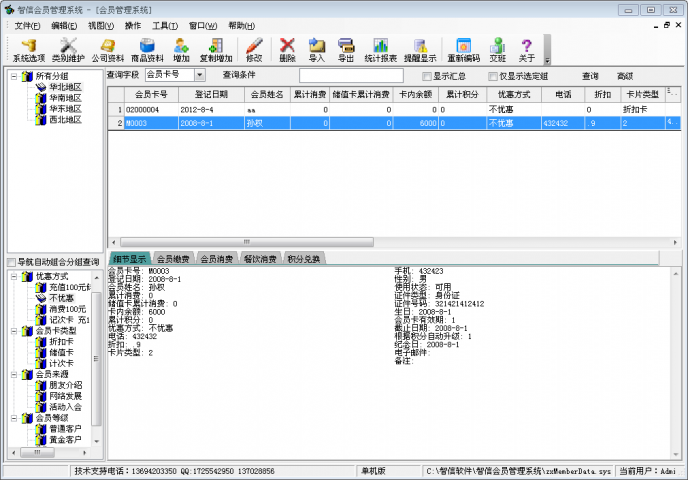This screenshot has width=688, height=480.
Task: Open the 统计报表 statistics report icon
Action: click(381, 49)
